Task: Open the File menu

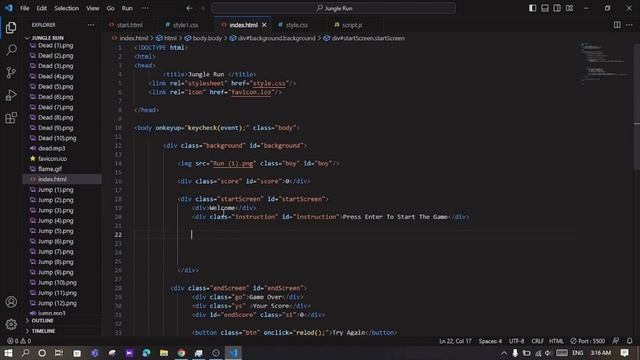Action: (24, 8)
